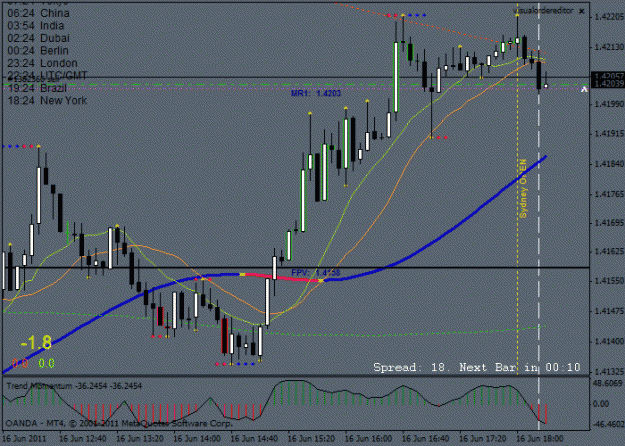Click the 16 Jun 14:40 time label
The height and width of the screenshot is (446, 625).
coord(254,439)
